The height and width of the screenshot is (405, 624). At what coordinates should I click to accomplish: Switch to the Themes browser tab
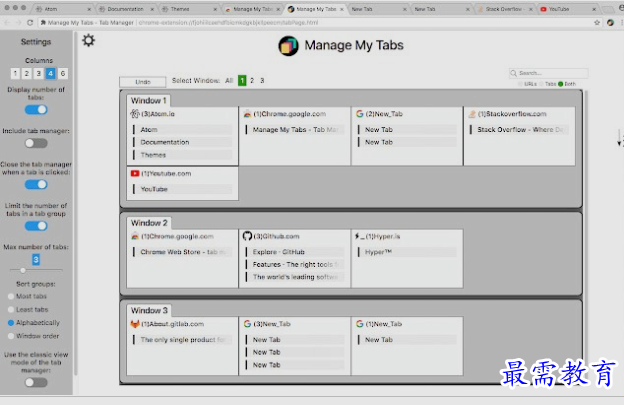click(189, 9)
